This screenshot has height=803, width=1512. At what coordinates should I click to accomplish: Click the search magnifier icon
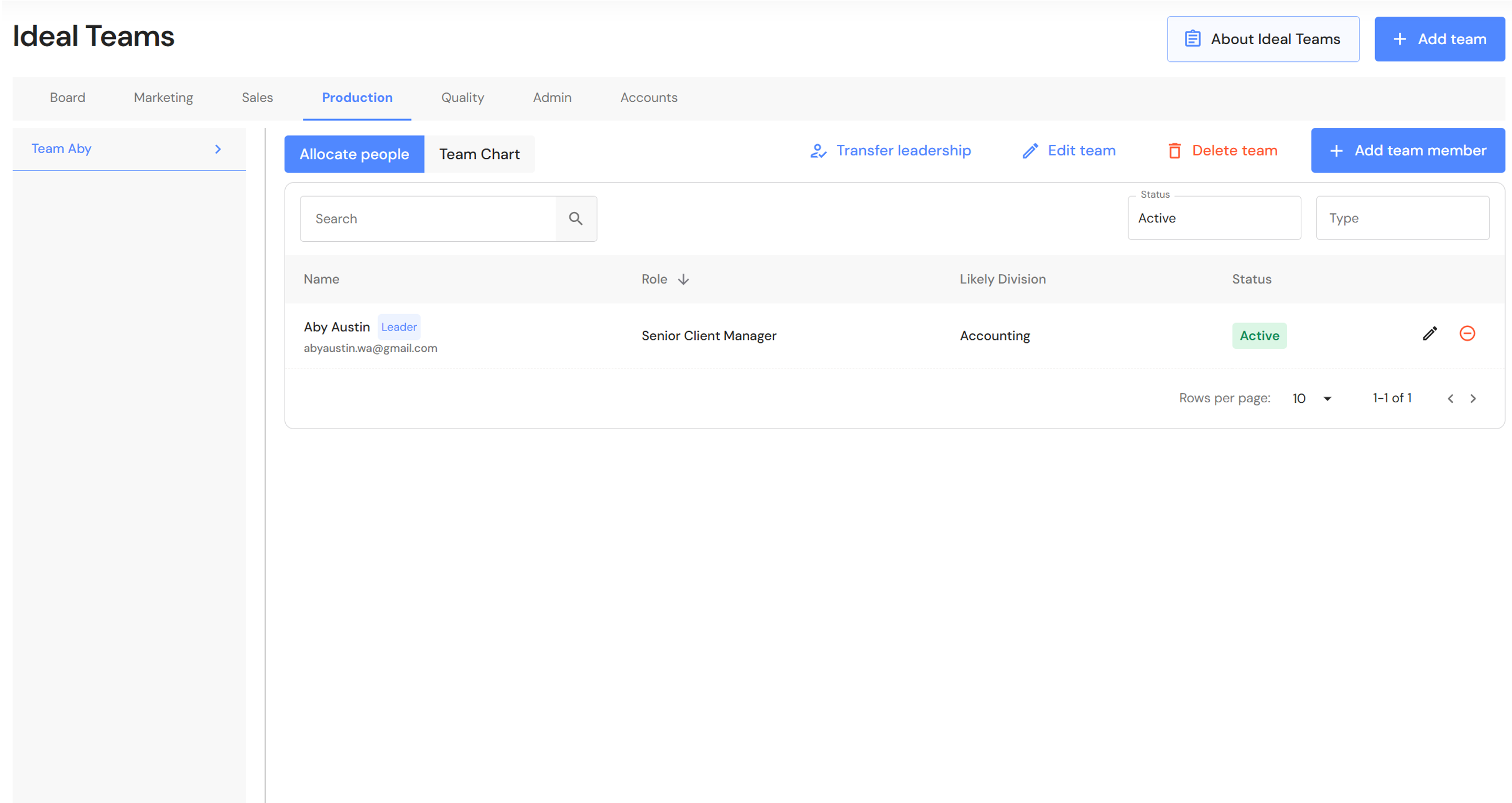click(575, 219)
